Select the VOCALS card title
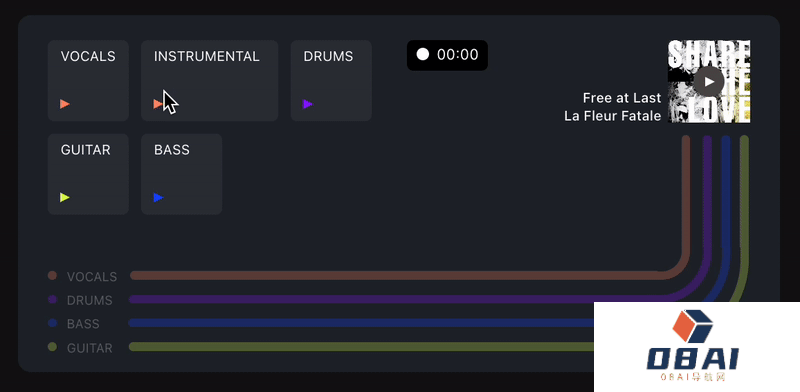The height and width of the screenshot is (392, 800). 88,56
